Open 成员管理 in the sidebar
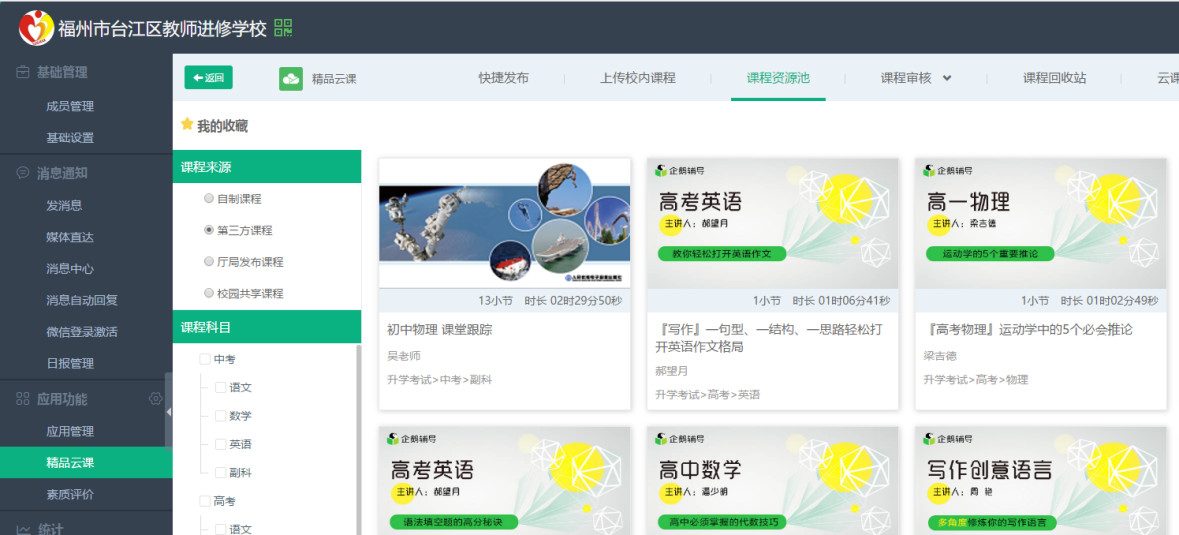This screenshot has width=1179, height=535. pos(70,107)
